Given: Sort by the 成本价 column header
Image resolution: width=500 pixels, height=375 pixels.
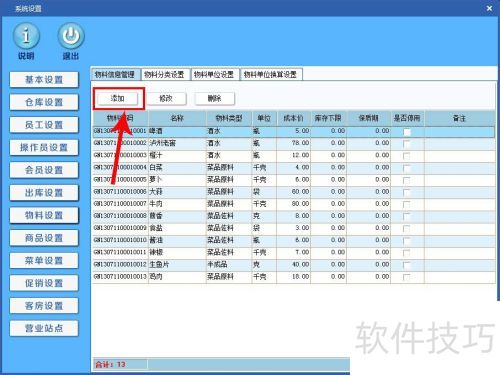Looking at the screenshot, I should tap(293, 118).
